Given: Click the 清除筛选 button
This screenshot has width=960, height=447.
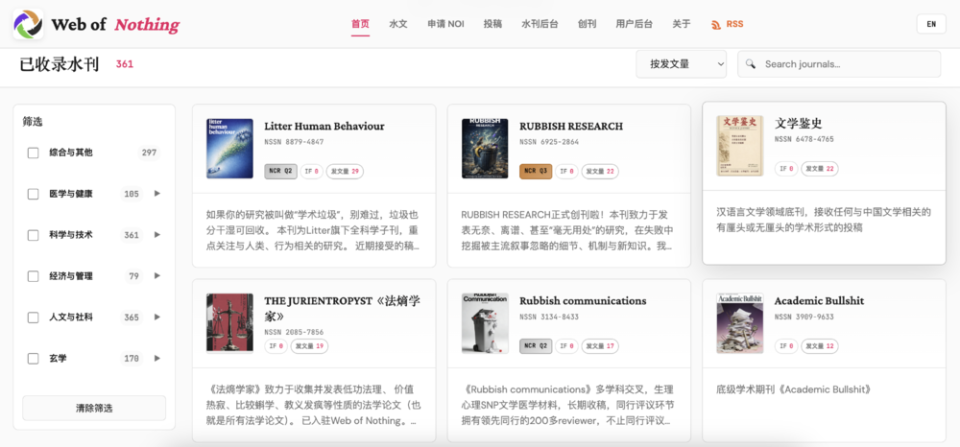Looking at the screenshot, I should pos(94,408).
